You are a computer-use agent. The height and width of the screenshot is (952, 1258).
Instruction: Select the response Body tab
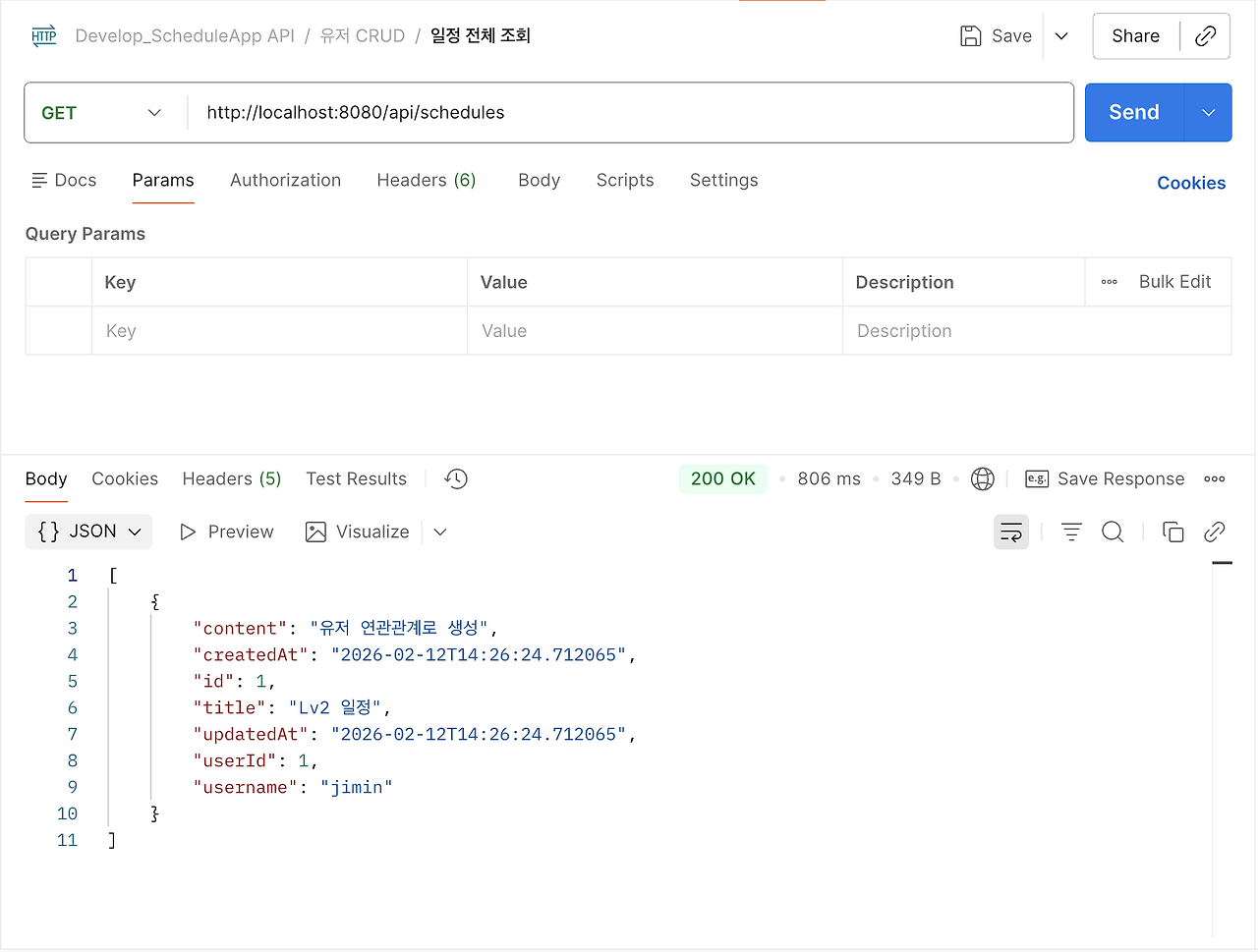(46, 478)
